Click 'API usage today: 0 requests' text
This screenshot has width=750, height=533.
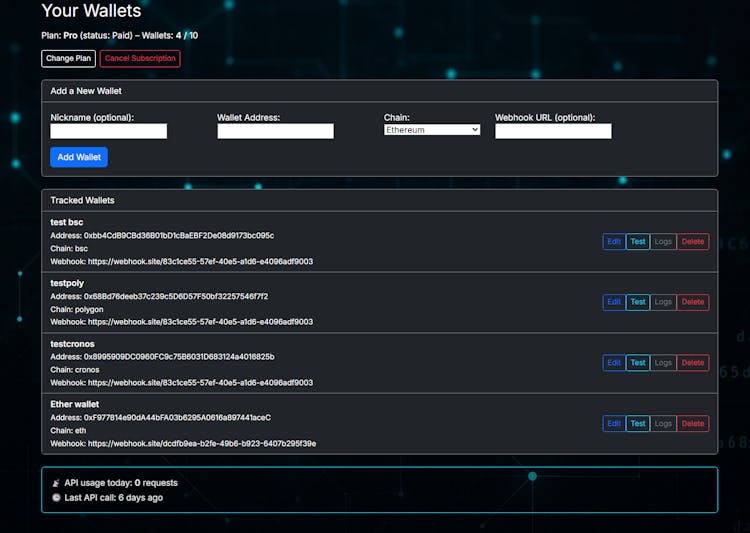pyautogui.click(x=121, y=483)
